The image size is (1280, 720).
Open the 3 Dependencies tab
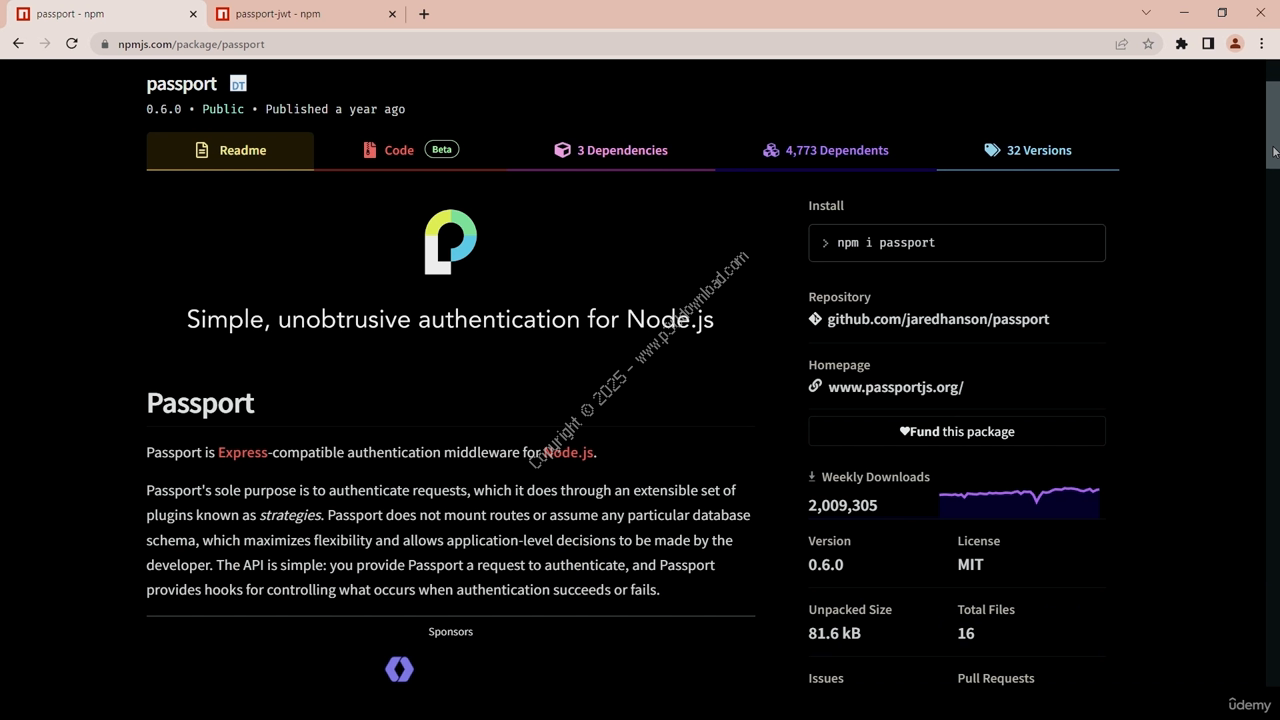click(x=611, y=150)
